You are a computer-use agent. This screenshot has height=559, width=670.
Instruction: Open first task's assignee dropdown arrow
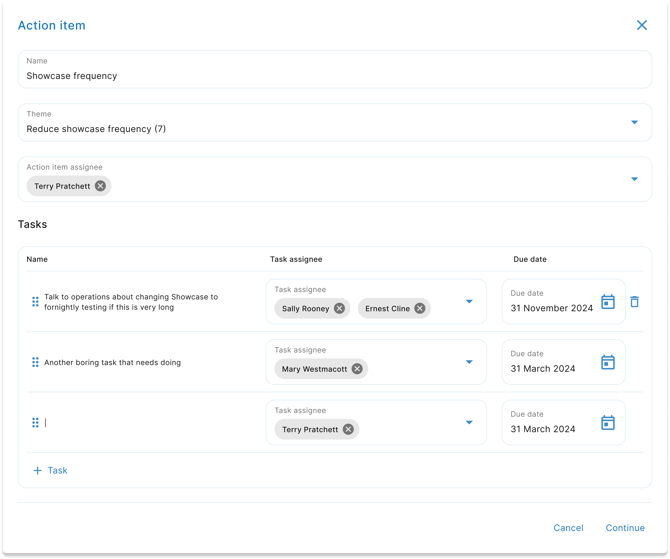click(x=469, y=302)
